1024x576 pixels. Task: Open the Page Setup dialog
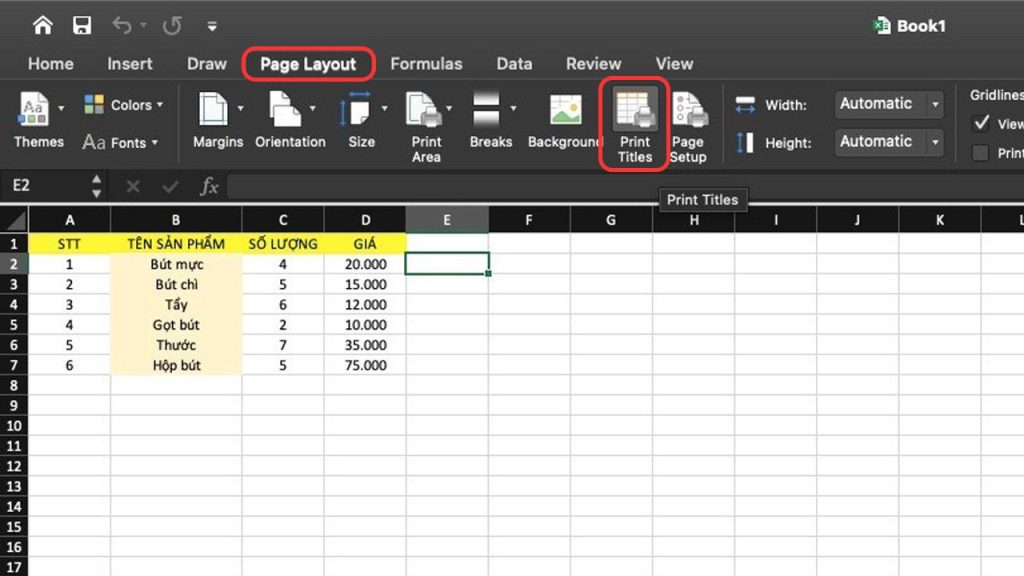coord(688,127)
